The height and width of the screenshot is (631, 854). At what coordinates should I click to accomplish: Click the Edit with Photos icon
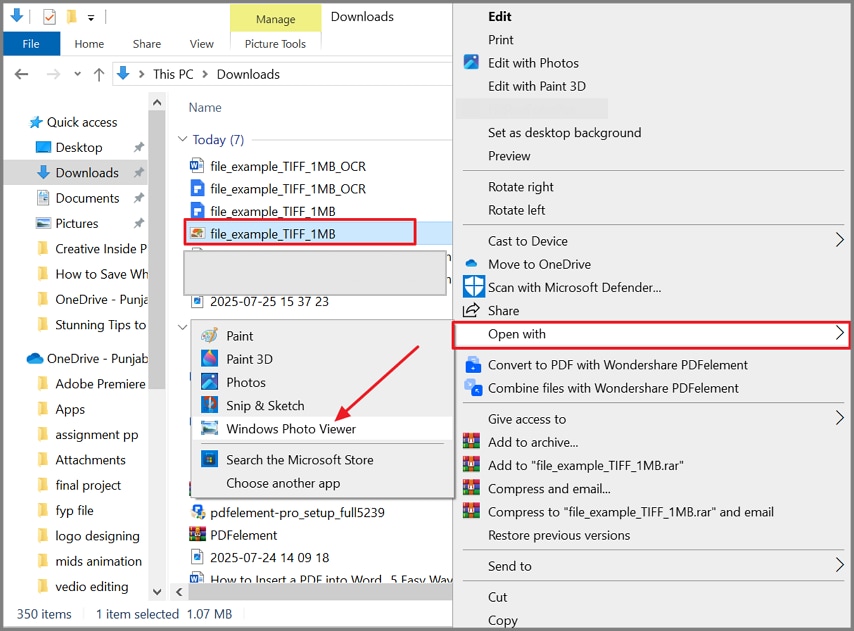(471, 62)
